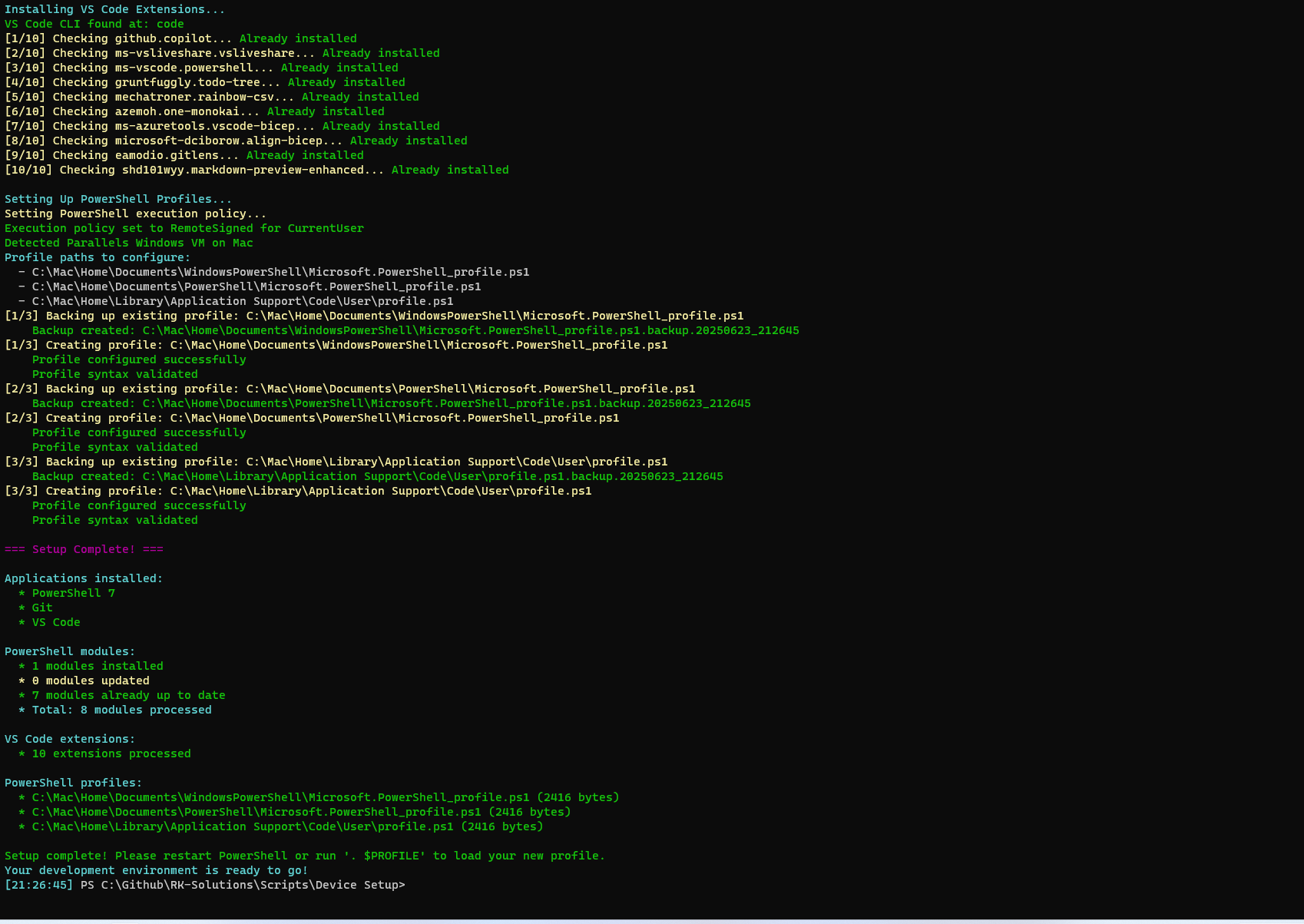The width and height of the screenshot is (1304, 924).
Task: Click the "Git" entry under Applications installed
Action: 42,608
